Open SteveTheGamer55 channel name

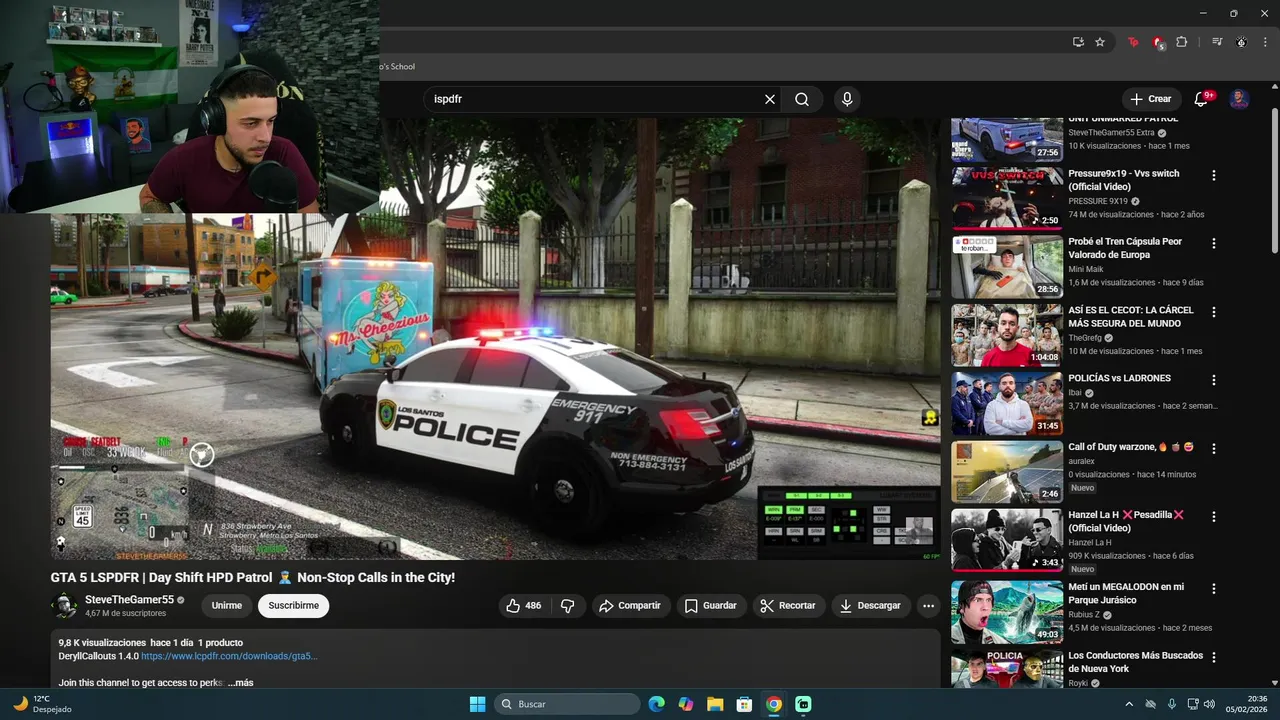129,599
